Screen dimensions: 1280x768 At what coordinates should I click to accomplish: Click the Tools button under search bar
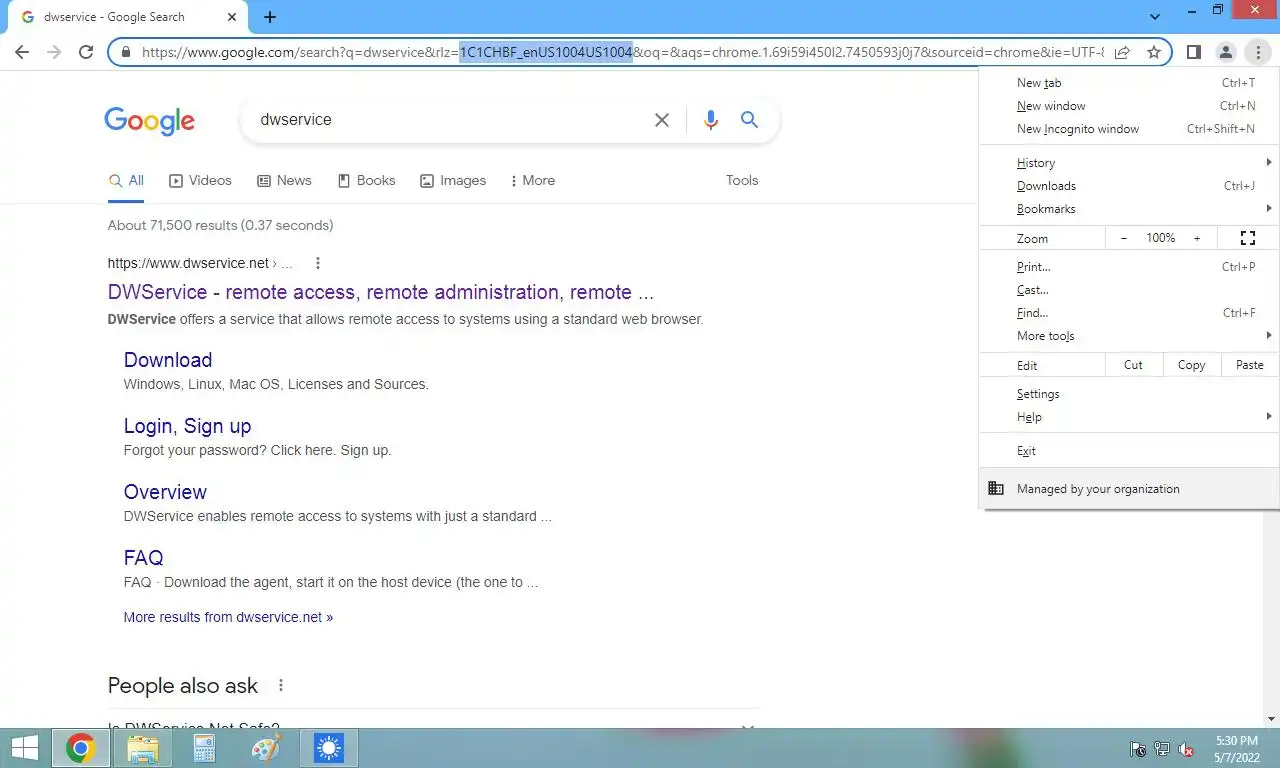(742, 181)
